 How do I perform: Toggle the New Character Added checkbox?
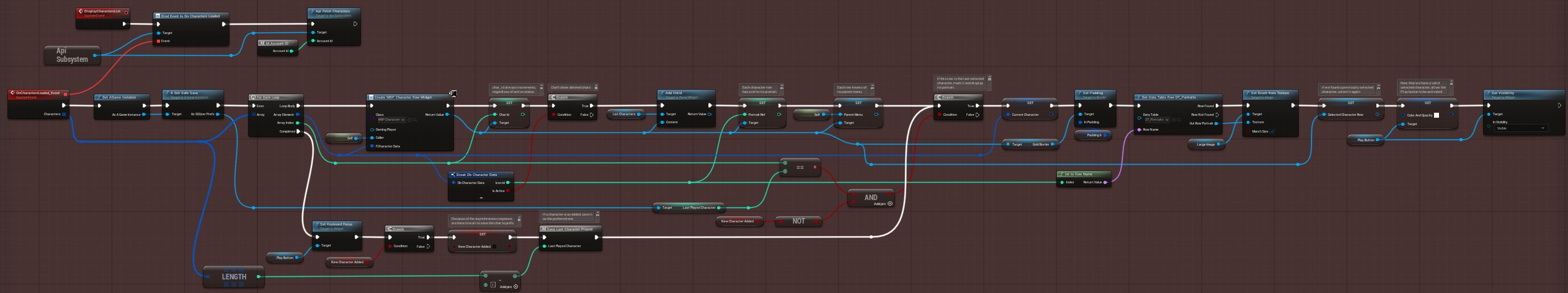(494, 247)
